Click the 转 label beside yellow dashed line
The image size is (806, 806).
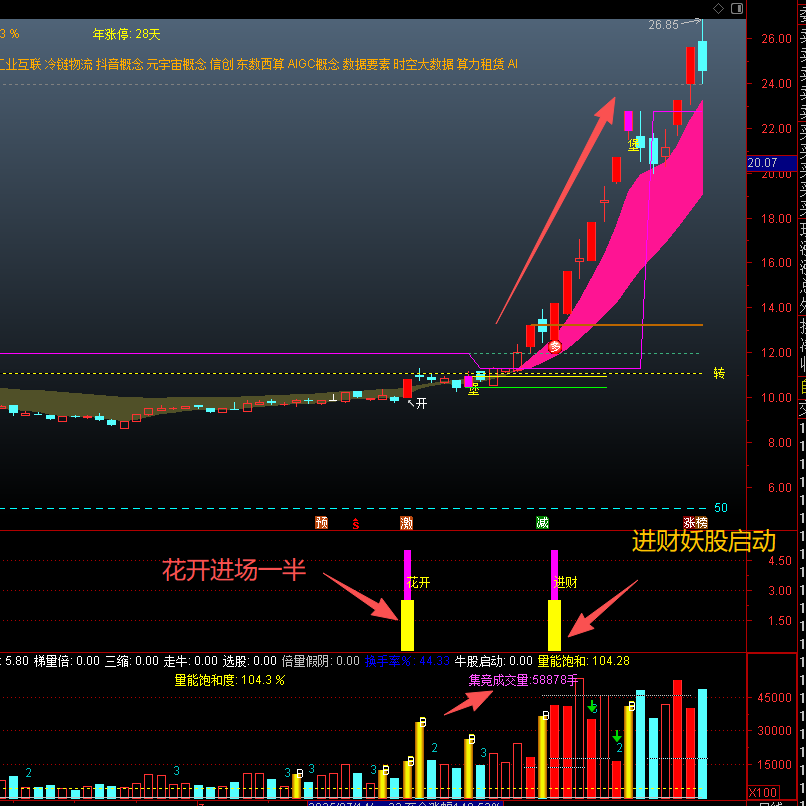pyautogui.click(x=719, y=373)
